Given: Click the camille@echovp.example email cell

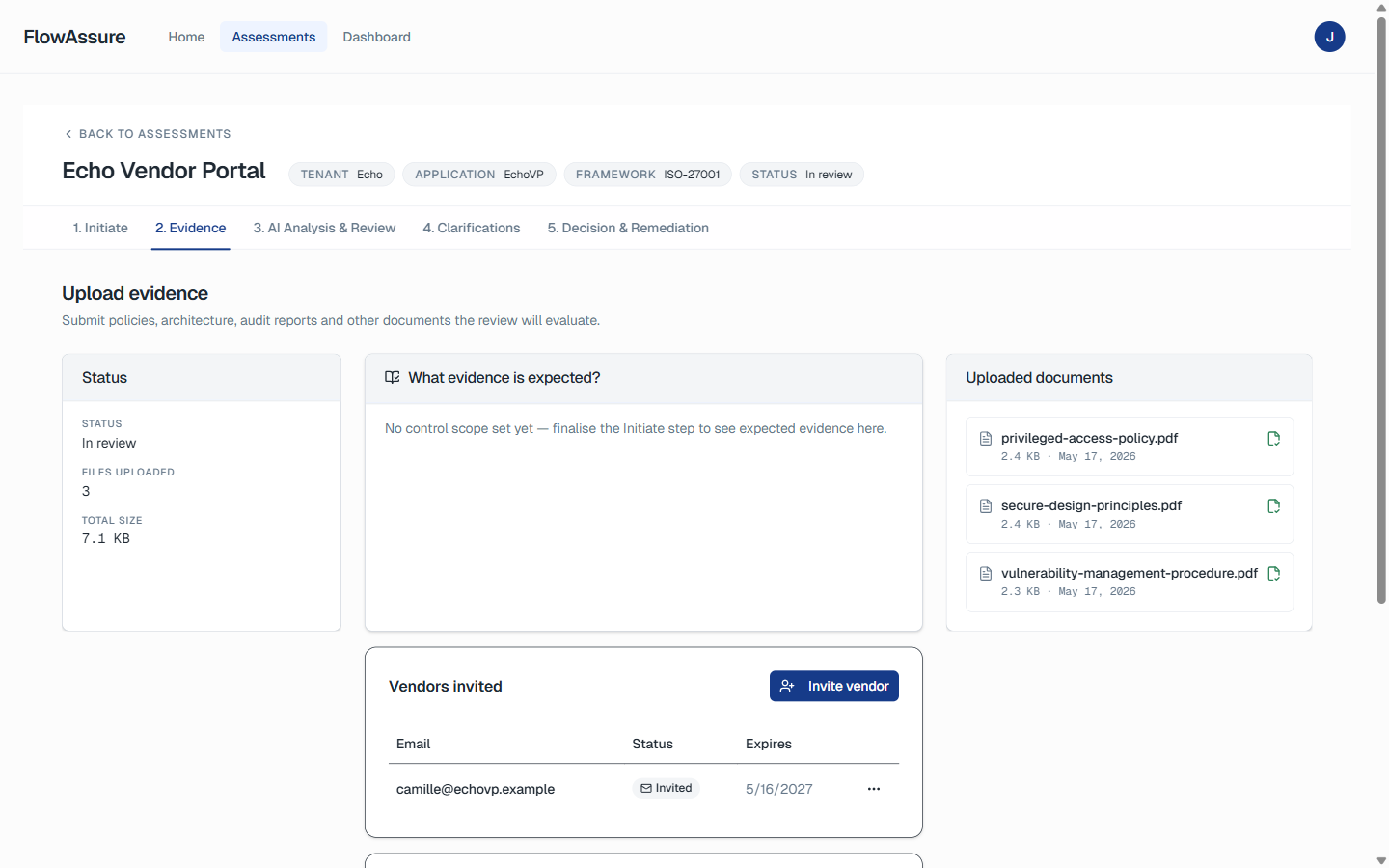Looking at the screenshot, I should point(476,789).
